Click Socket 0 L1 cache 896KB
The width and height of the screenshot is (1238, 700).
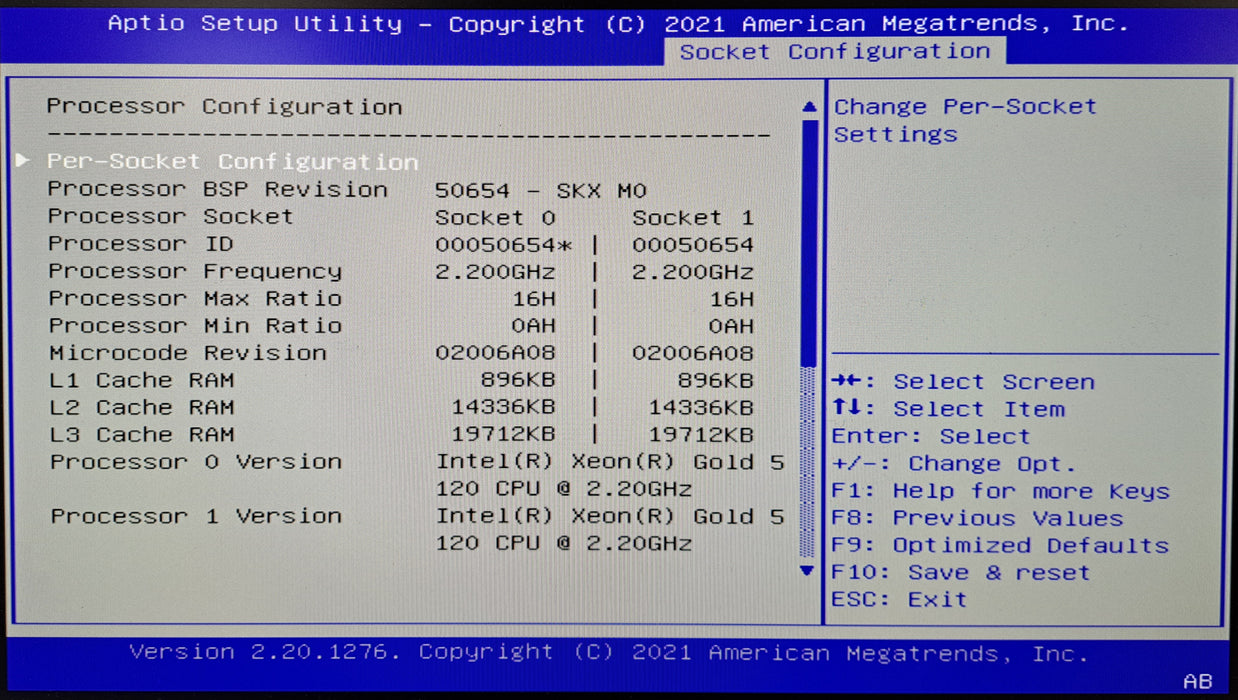pos(518,381)
